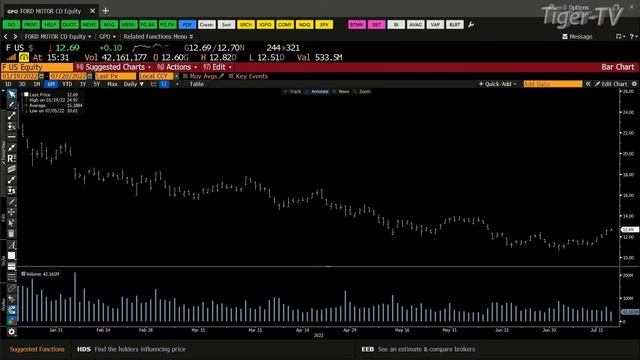This screenshot has width=640, height=360.
Task: Open the Quick-Add dropdown
Action: pyautogui.click(x=497, y=84)
